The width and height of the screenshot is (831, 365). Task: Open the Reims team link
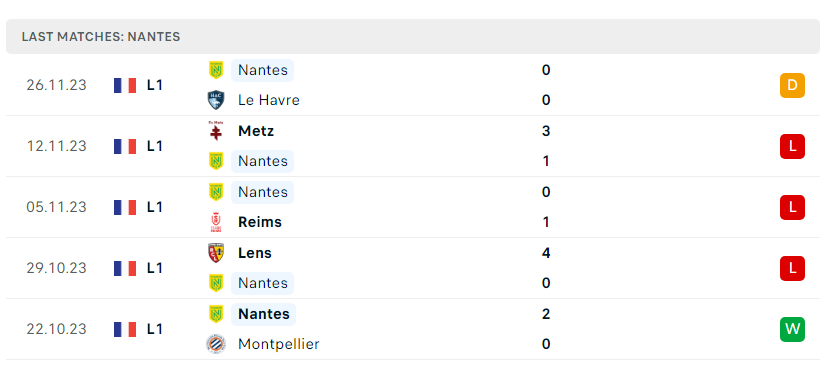(x=260, y=222)
